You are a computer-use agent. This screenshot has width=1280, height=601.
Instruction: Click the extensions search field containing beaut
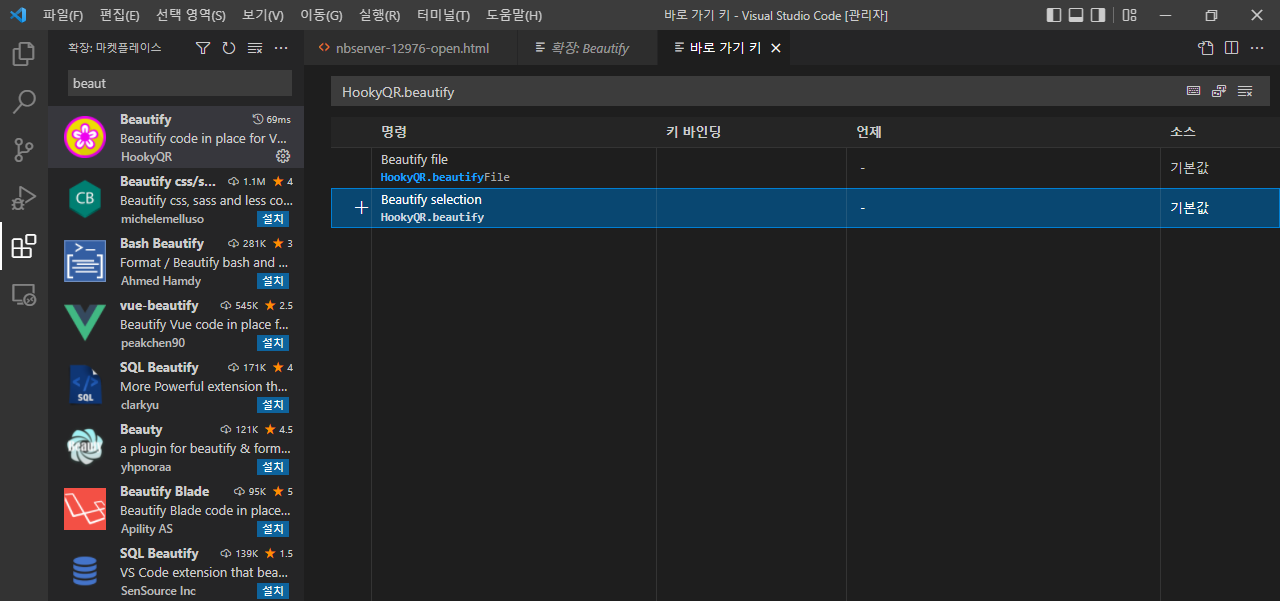[x=178, y=83]
